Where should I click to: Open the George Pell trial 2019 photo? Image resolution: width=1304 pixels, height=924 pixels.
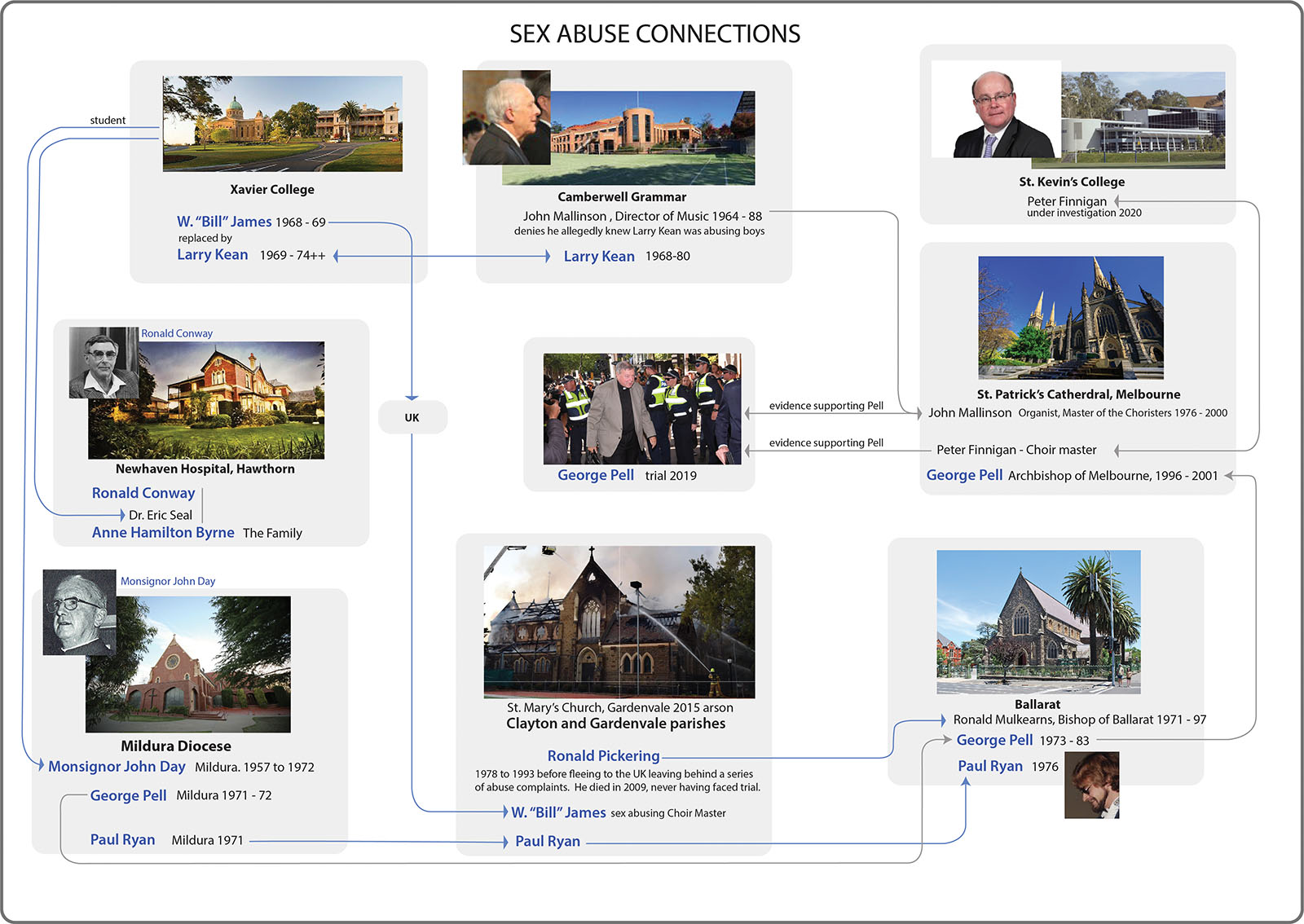coord(642,409)
